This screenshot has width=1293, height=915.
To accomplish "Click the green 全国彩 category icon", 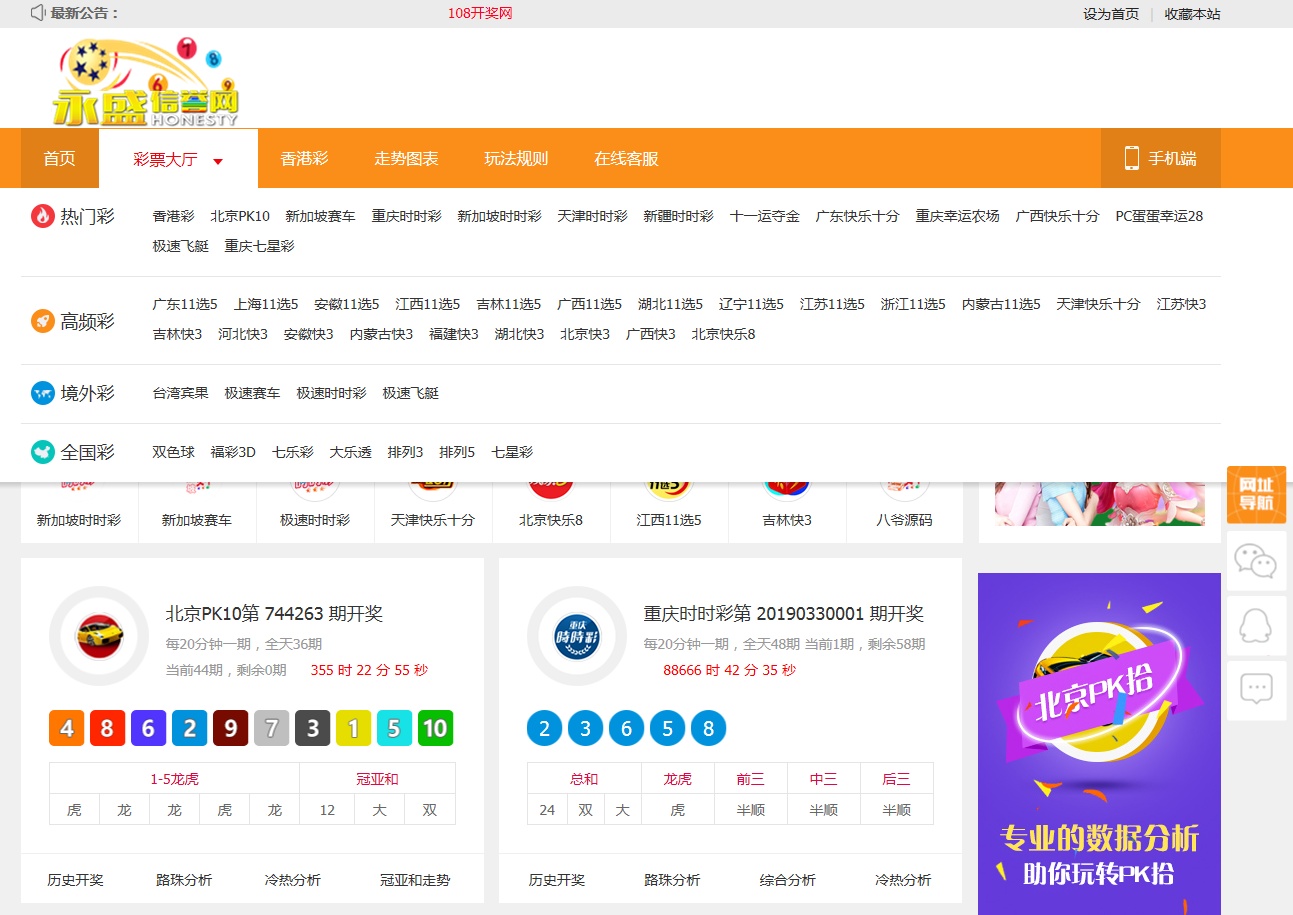I will coord(43,452).
